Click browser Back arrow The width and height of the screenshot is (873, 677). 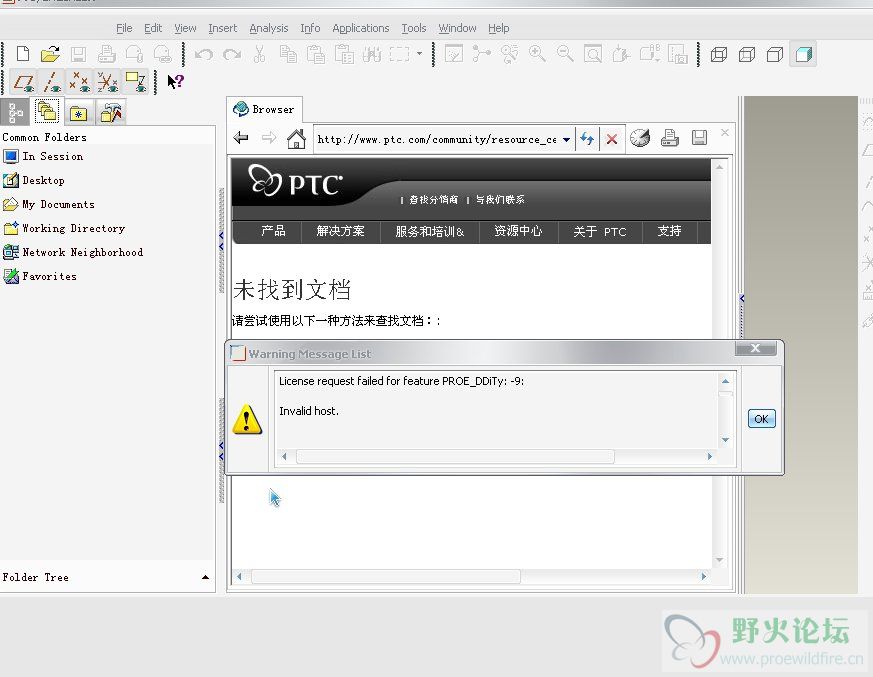click(x=241, y=138)
